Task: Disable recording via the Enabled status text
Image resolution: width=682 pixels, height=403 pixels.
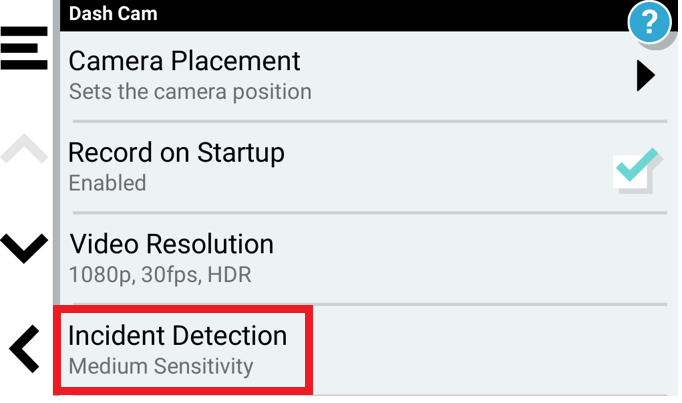Action: tap(107, 183)
